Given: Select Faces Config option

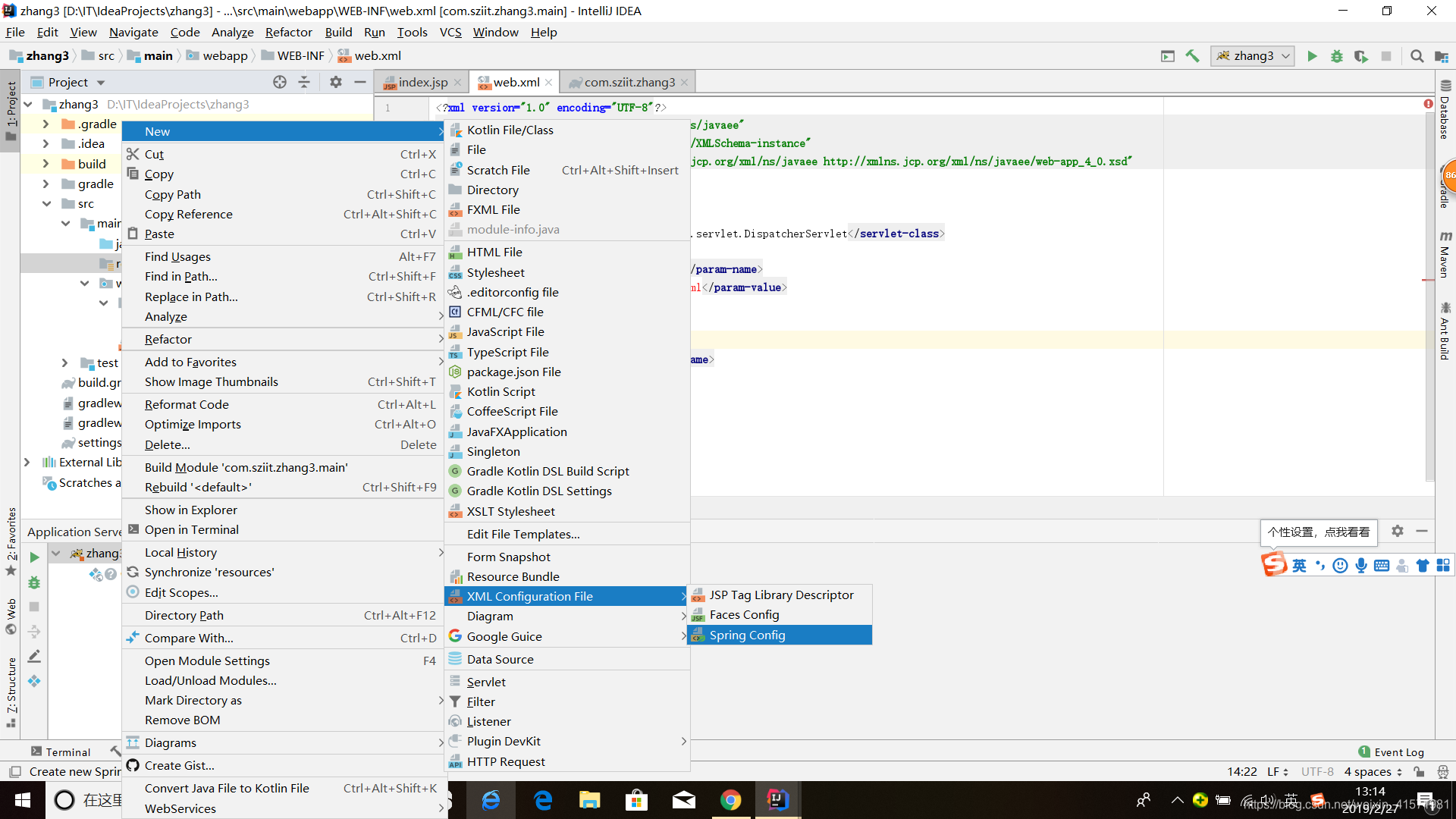Looking at the screenshot, I should [780, 614].
